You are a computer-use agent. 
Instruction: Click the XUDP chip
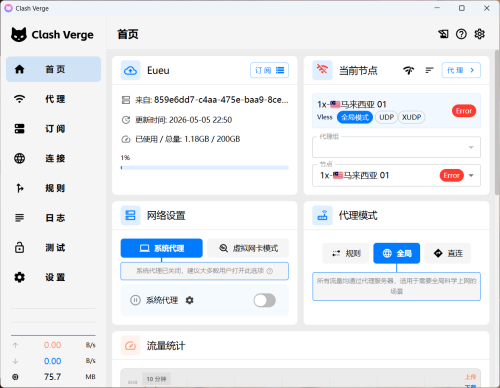coord(411,117)
